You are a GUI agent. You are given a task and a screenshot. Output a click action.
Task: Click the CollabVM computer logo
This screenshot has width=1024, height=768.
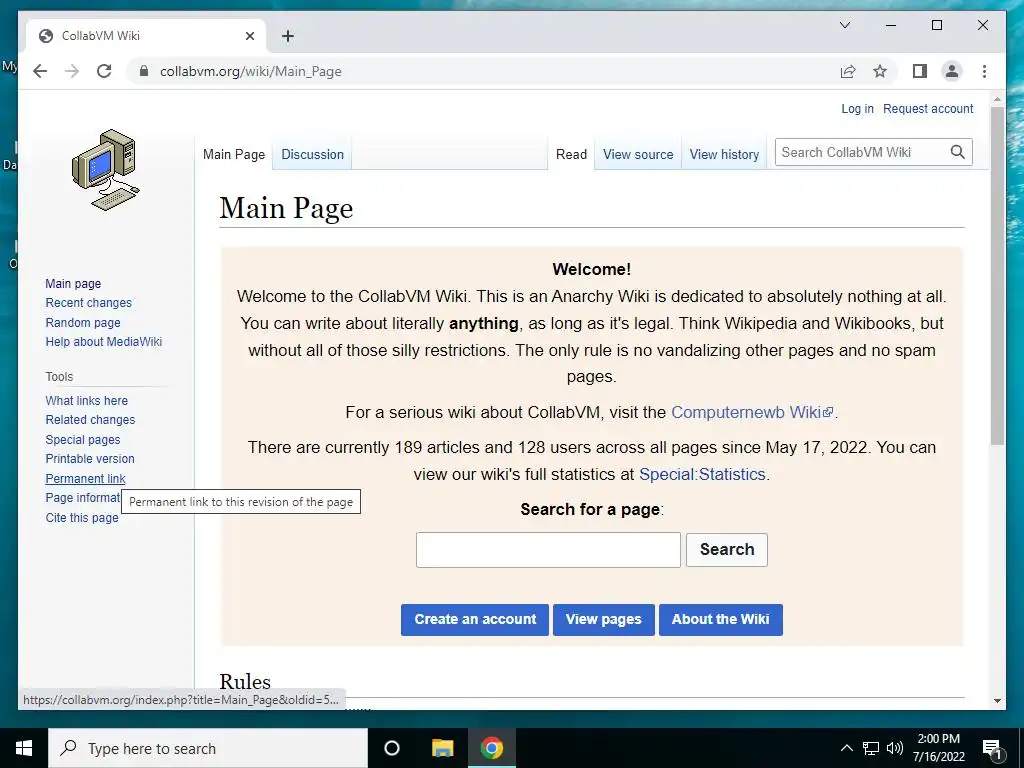(105, 170)
